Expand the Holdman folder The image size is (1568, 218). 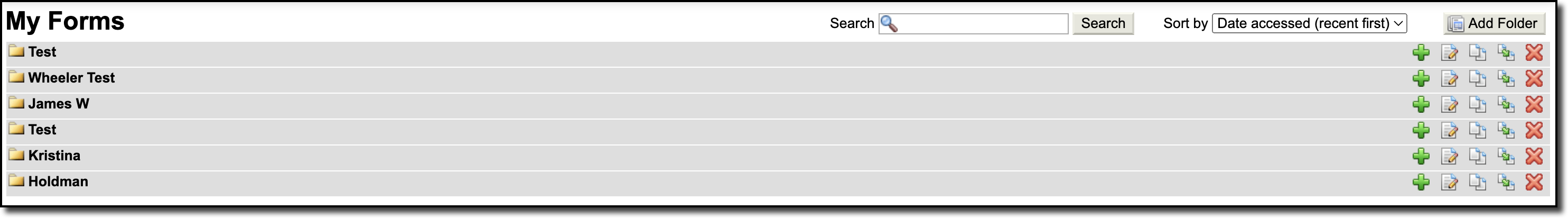click(58, 181)
